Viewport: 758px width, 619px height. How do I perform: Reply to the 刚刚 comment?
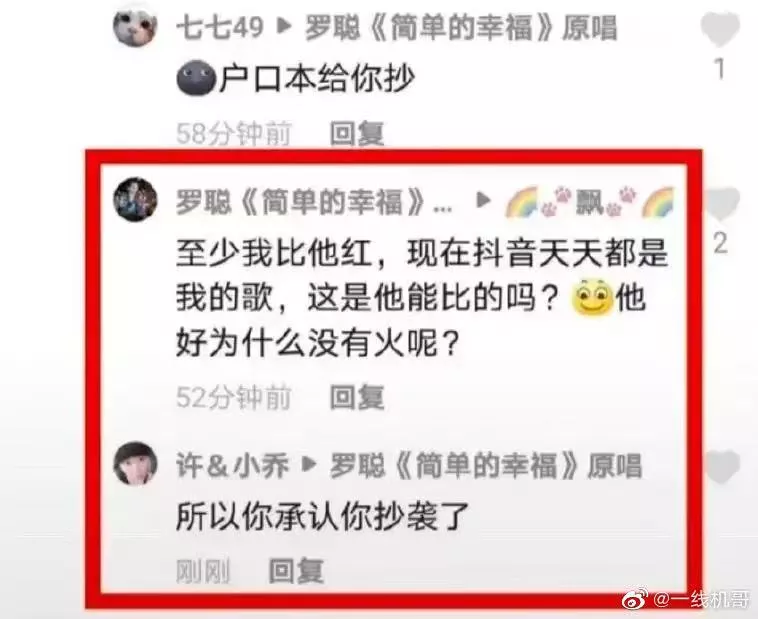point(296,571)
